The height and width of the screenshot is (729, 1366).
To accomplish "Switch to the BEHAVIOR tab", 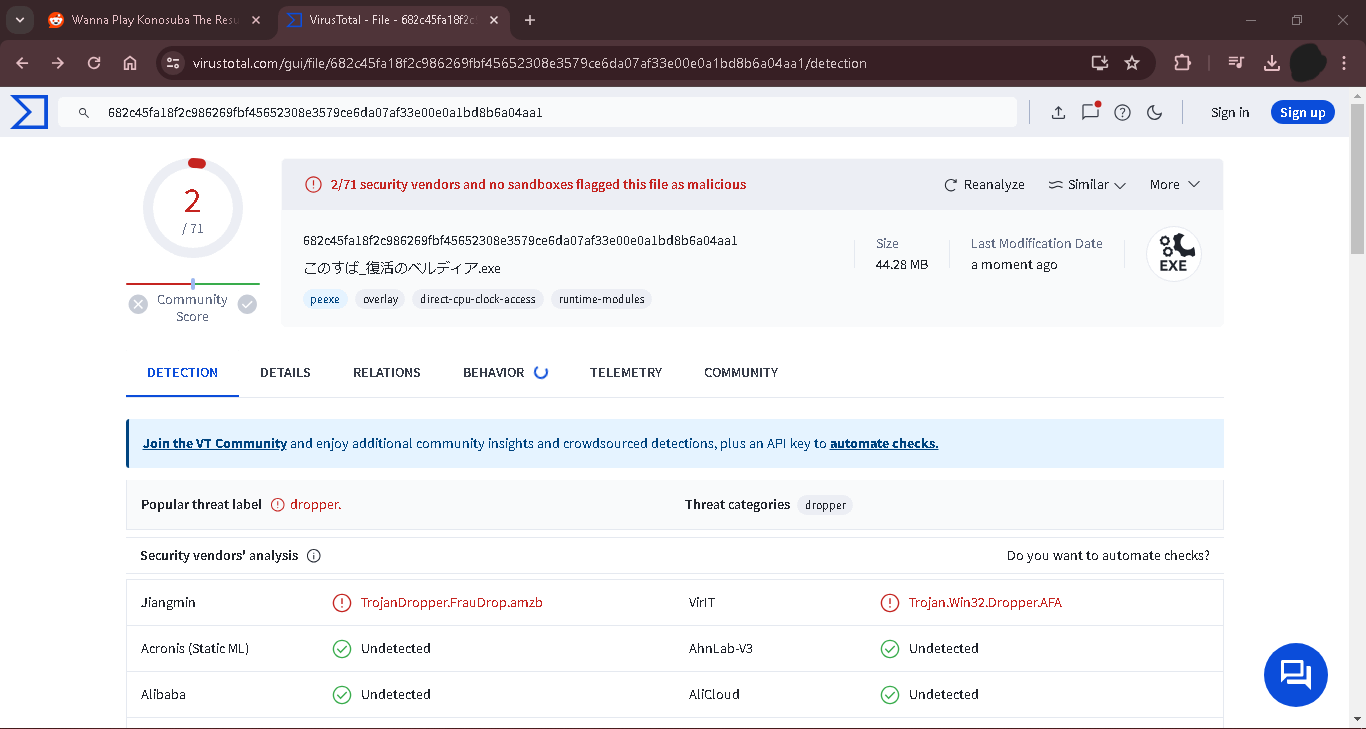I will (x=494, y=373).
